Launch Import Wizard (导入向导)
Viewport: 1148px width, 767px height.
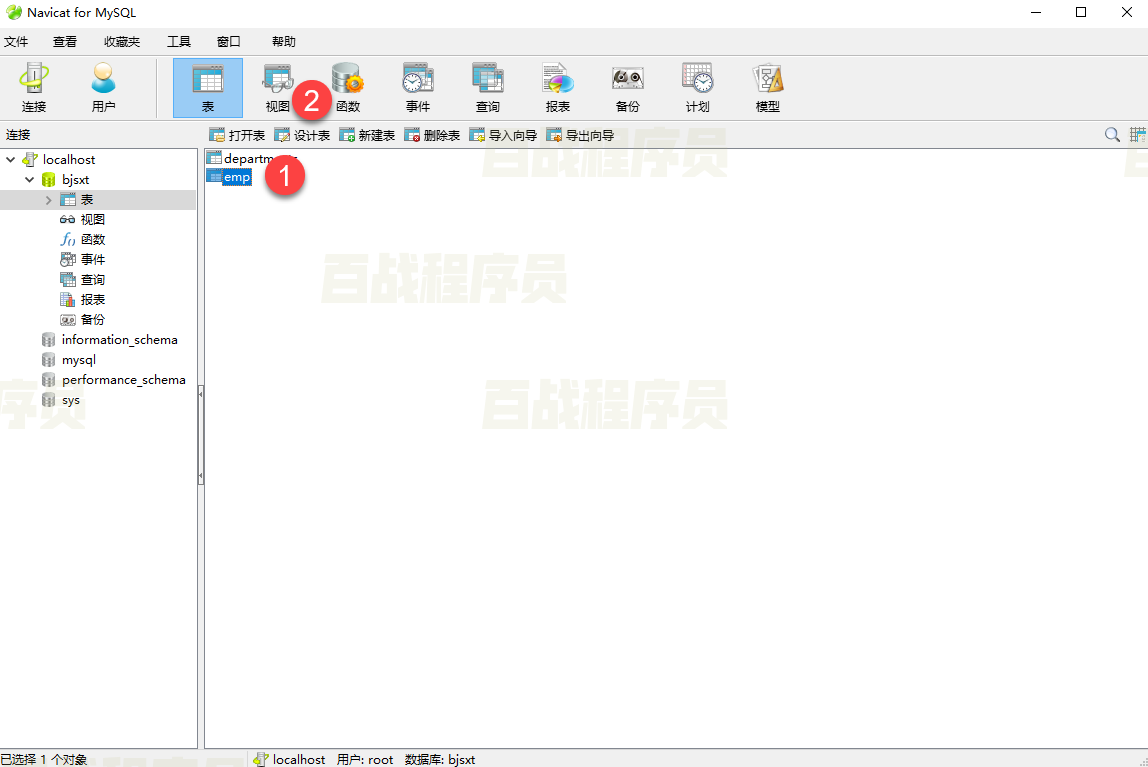point(503,135)
